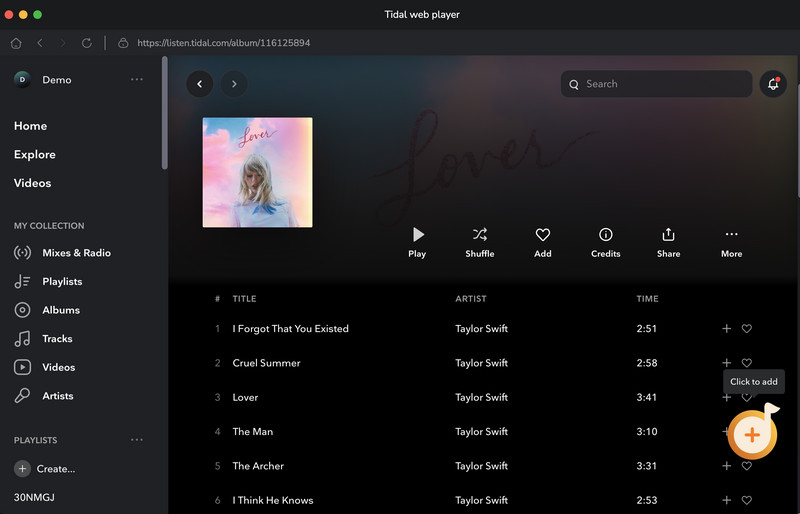
Task: Open the More options menu
Action: [732, 242]
